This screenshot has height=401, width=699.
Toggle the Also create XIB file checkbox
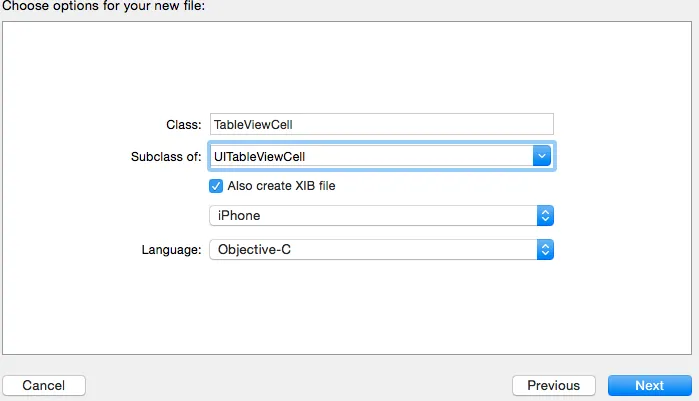point(215,186)
